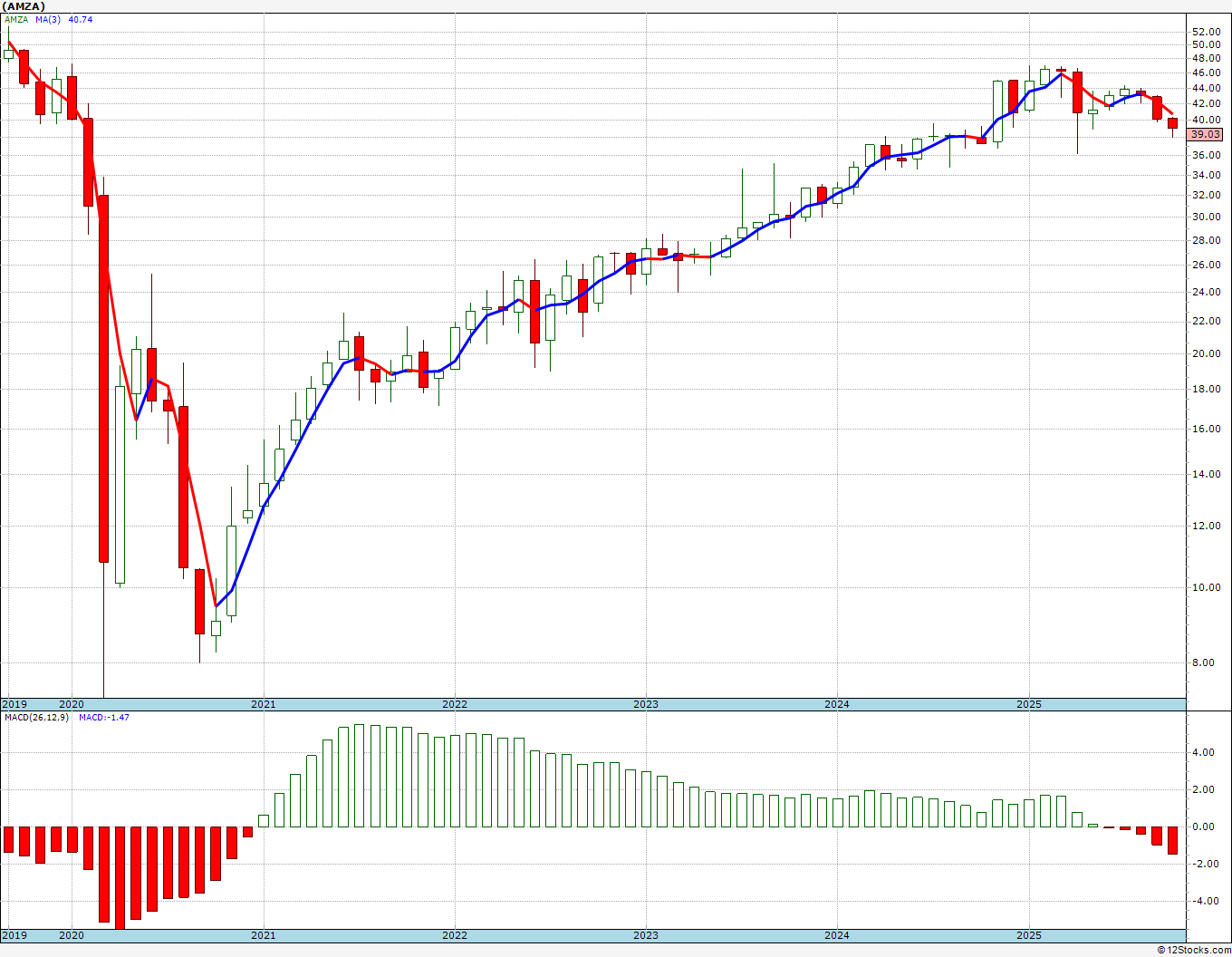Click the MACD(26,12,9) indicator label
The height and width of the screenshot is (957, 1232).
[36, 717]
